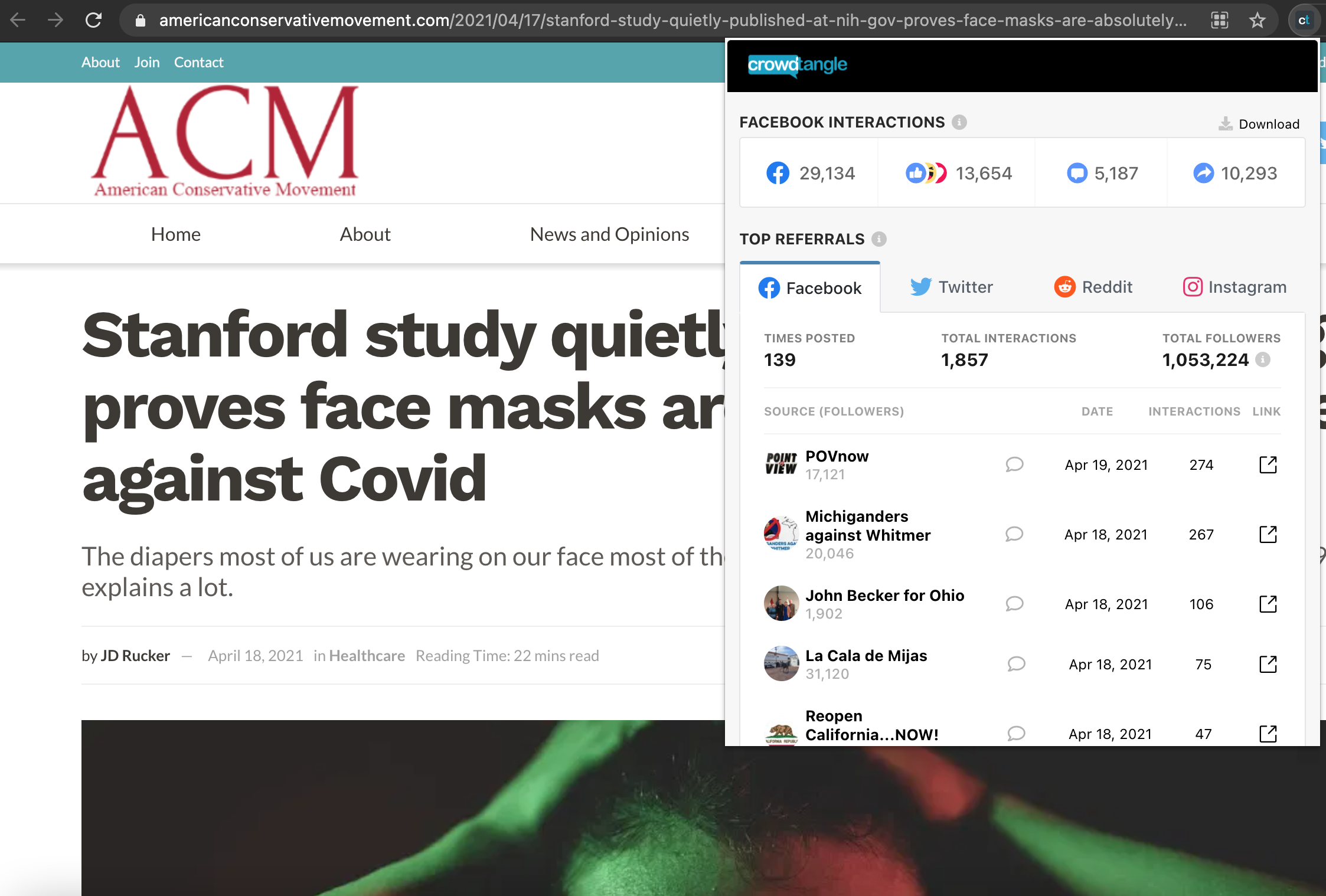1326x896 pixels.
Task: Click comment bubble in John Becker for Ohio row
Action: [x=1014, y=604]
